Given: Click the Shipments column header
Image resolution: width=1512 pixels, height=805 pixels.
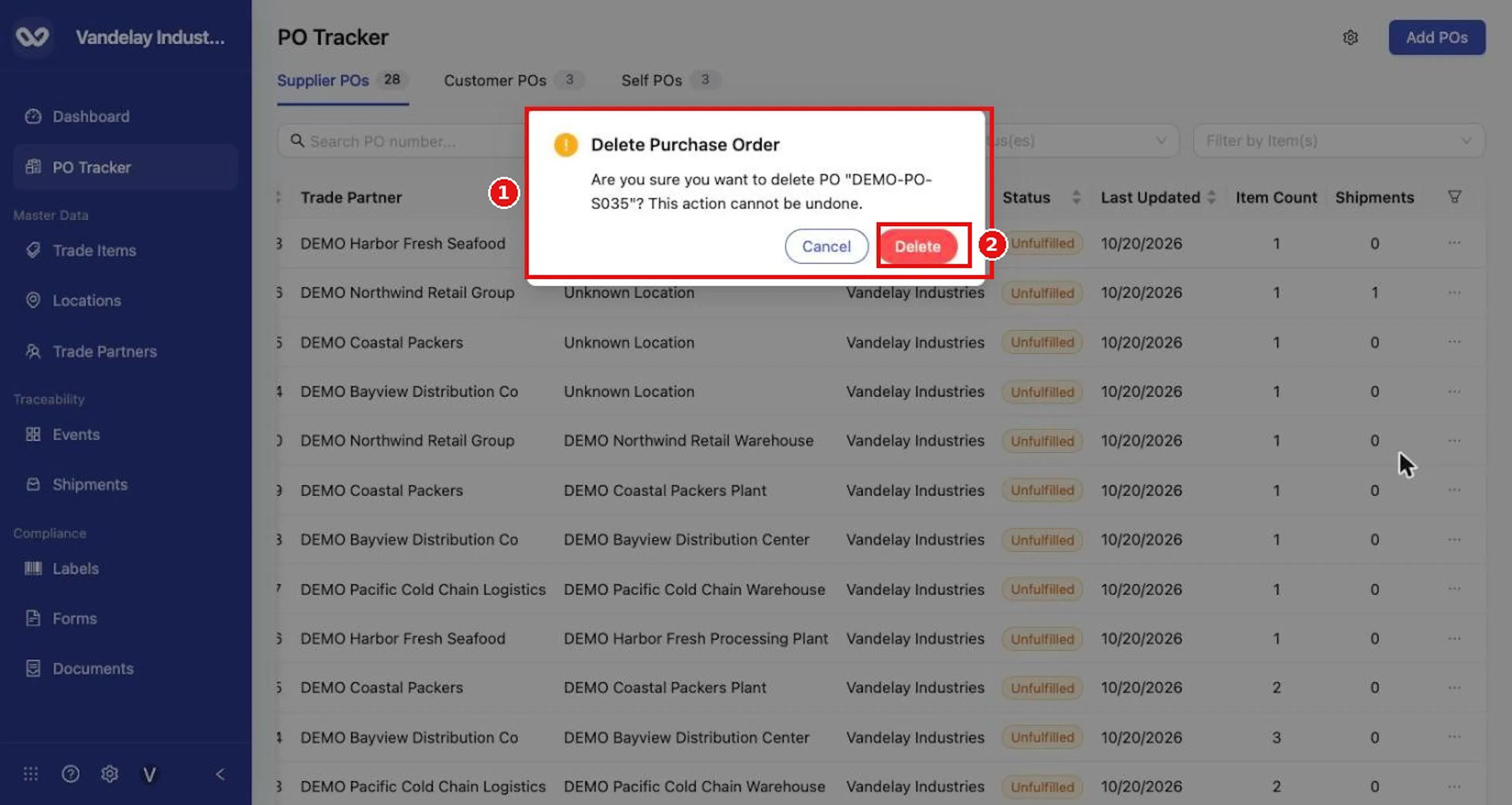Looking at the screenshot, I should (x=1375, y=197).
